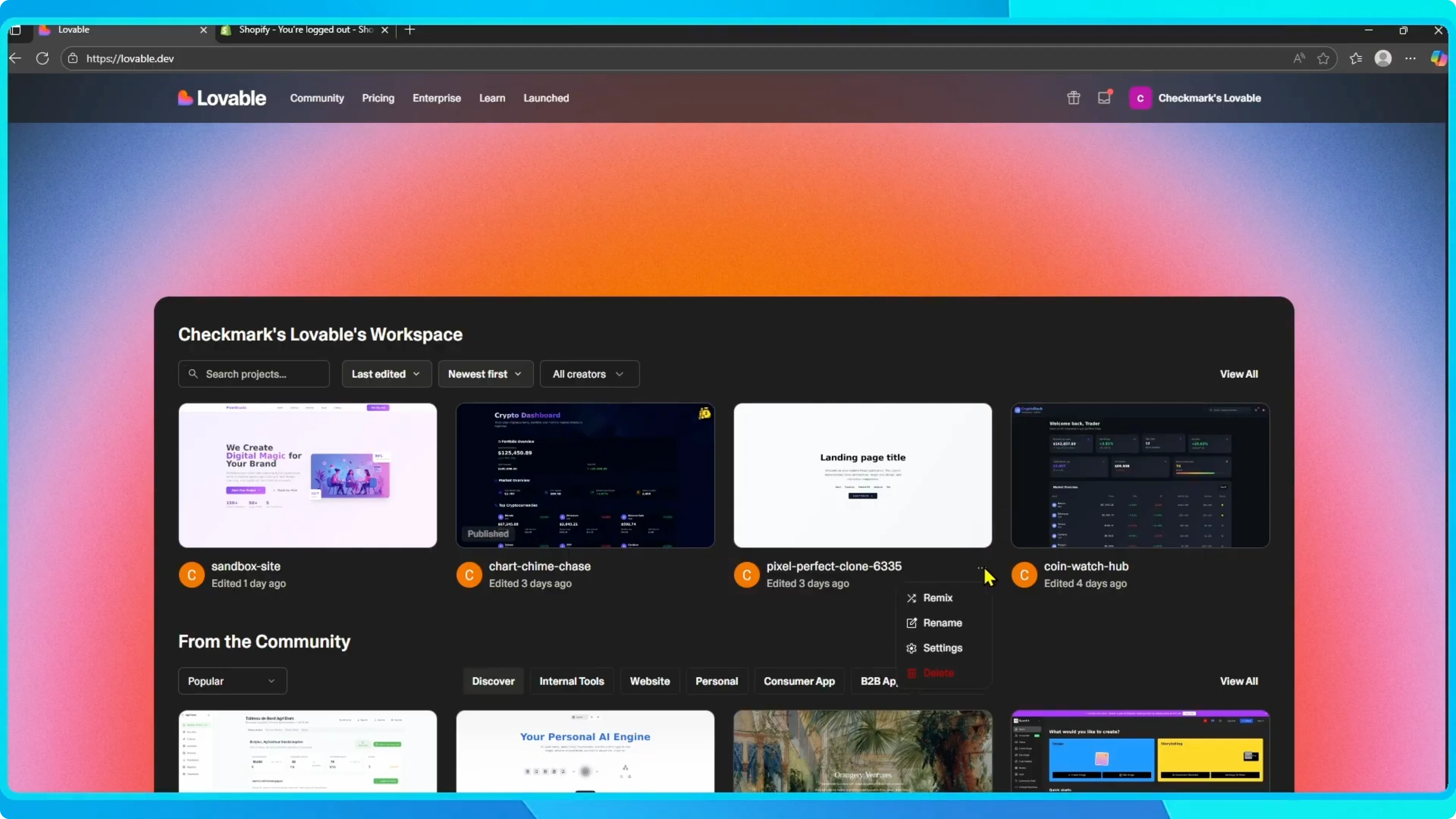Go back using browser back arrow
Screen dimensions: 1456x819
click(x=16, y=58)
